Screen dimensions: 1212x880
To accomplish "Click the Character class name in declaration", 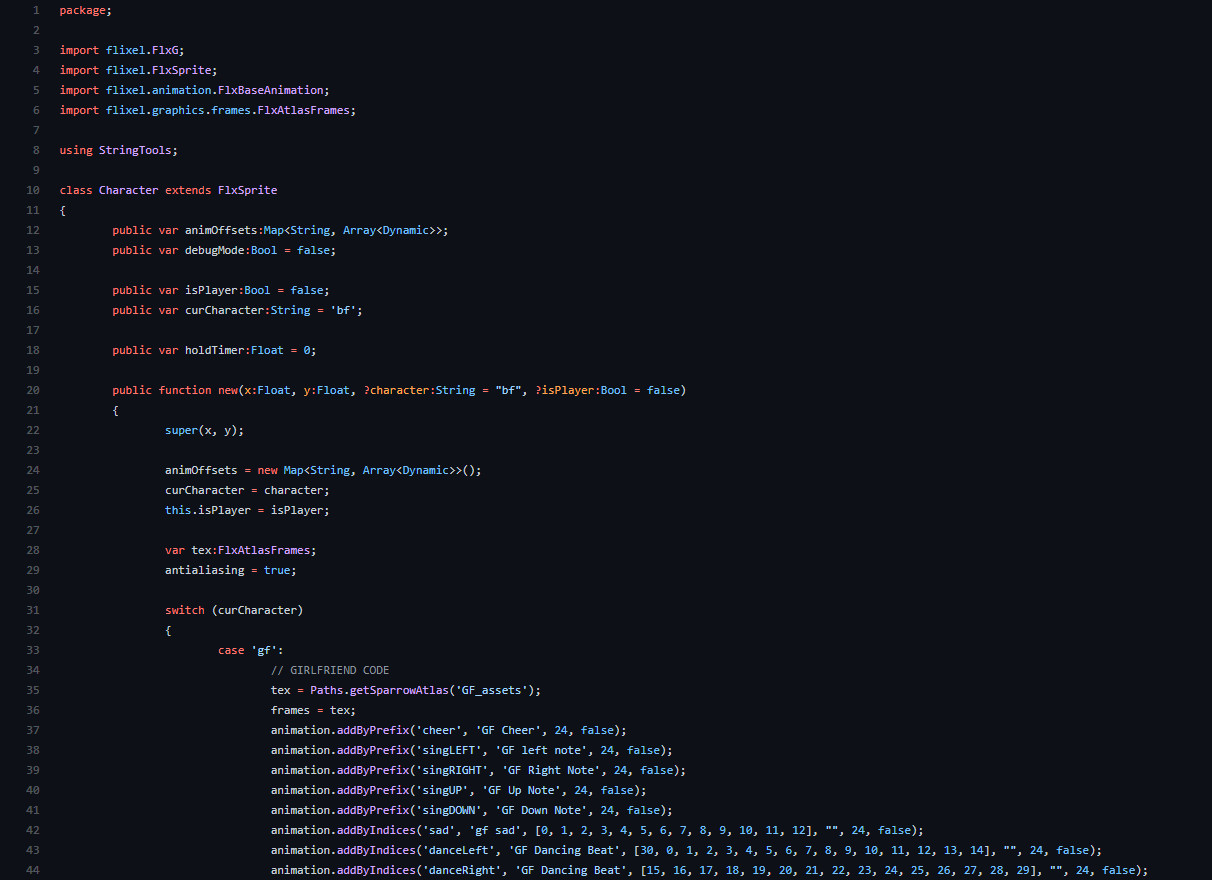I will click(128, 190).
